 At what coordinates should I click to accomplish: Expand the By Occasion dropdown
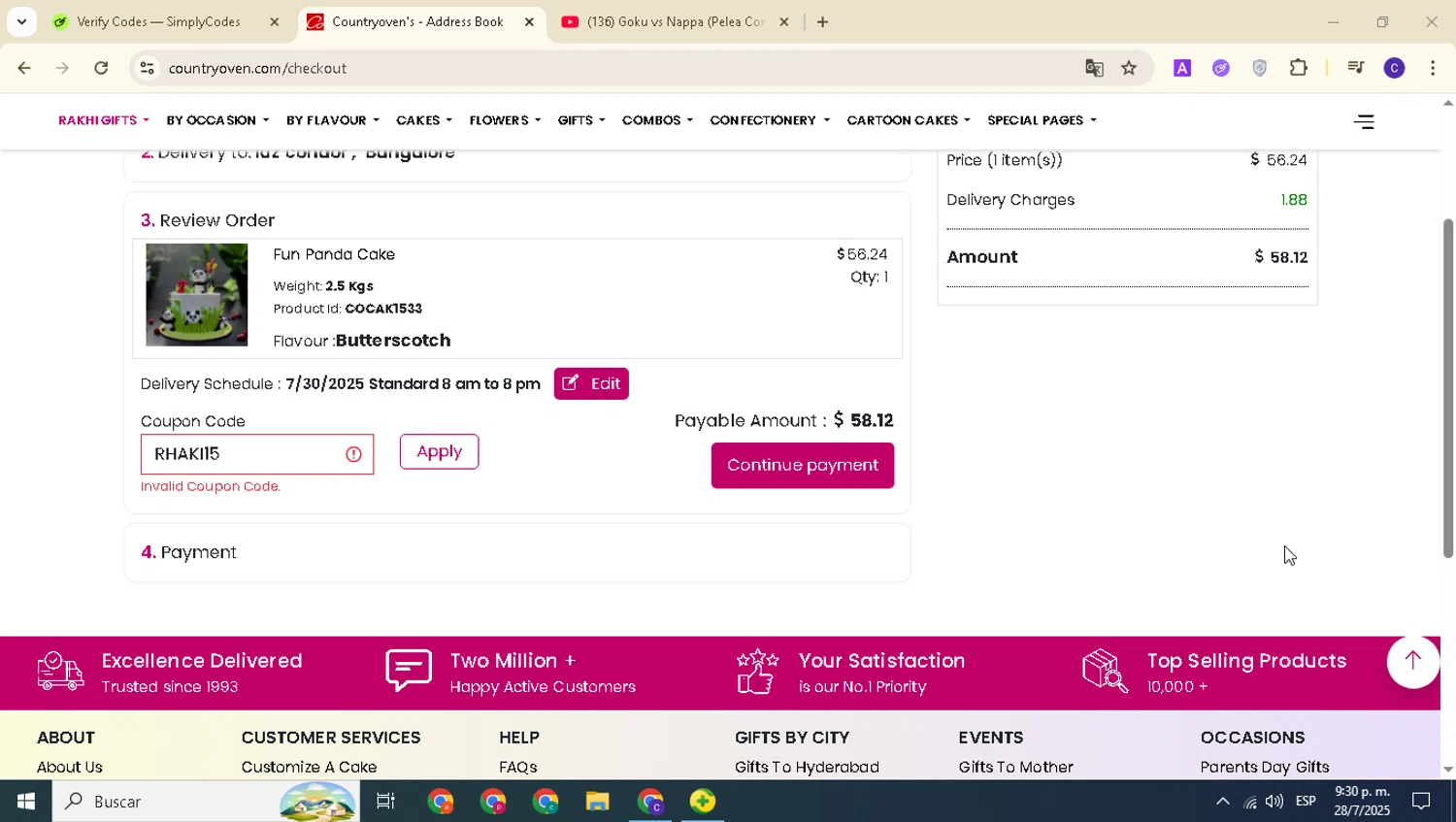218,120
